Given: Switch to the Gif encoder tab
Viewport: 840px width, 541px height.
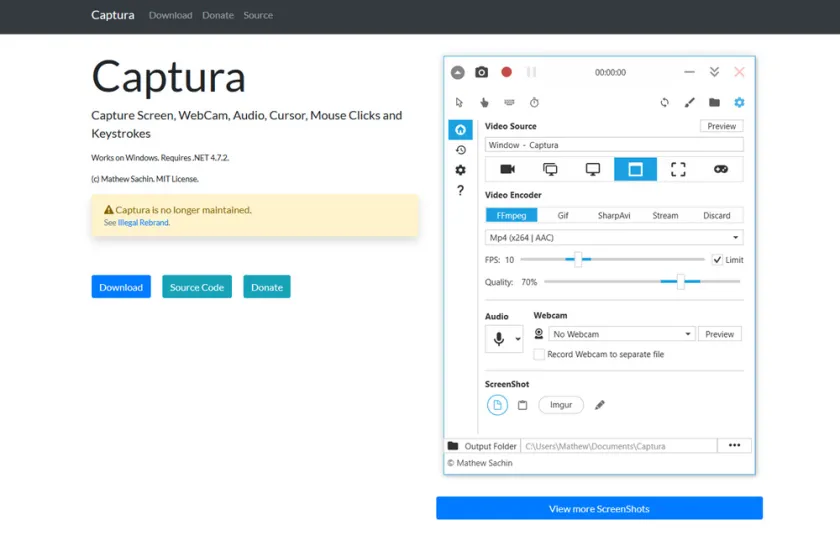Looking at the screenshot, I should pos(563,215).
